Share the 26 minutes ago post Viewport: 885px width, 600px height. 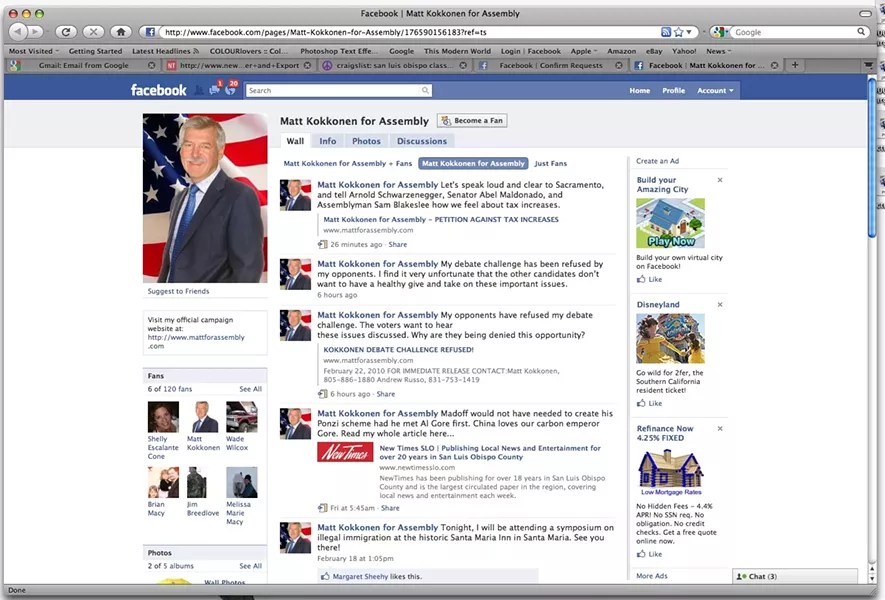point(397,244)
